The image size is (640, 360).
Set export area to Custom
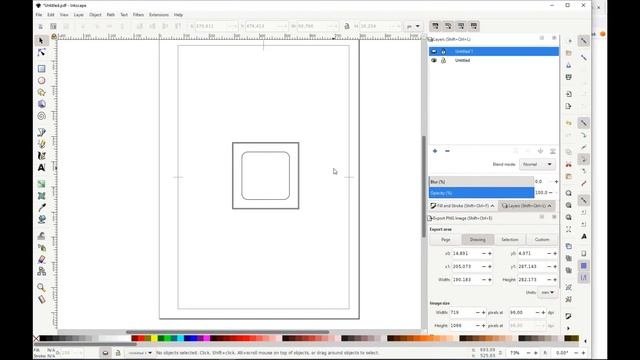(542, 240)
